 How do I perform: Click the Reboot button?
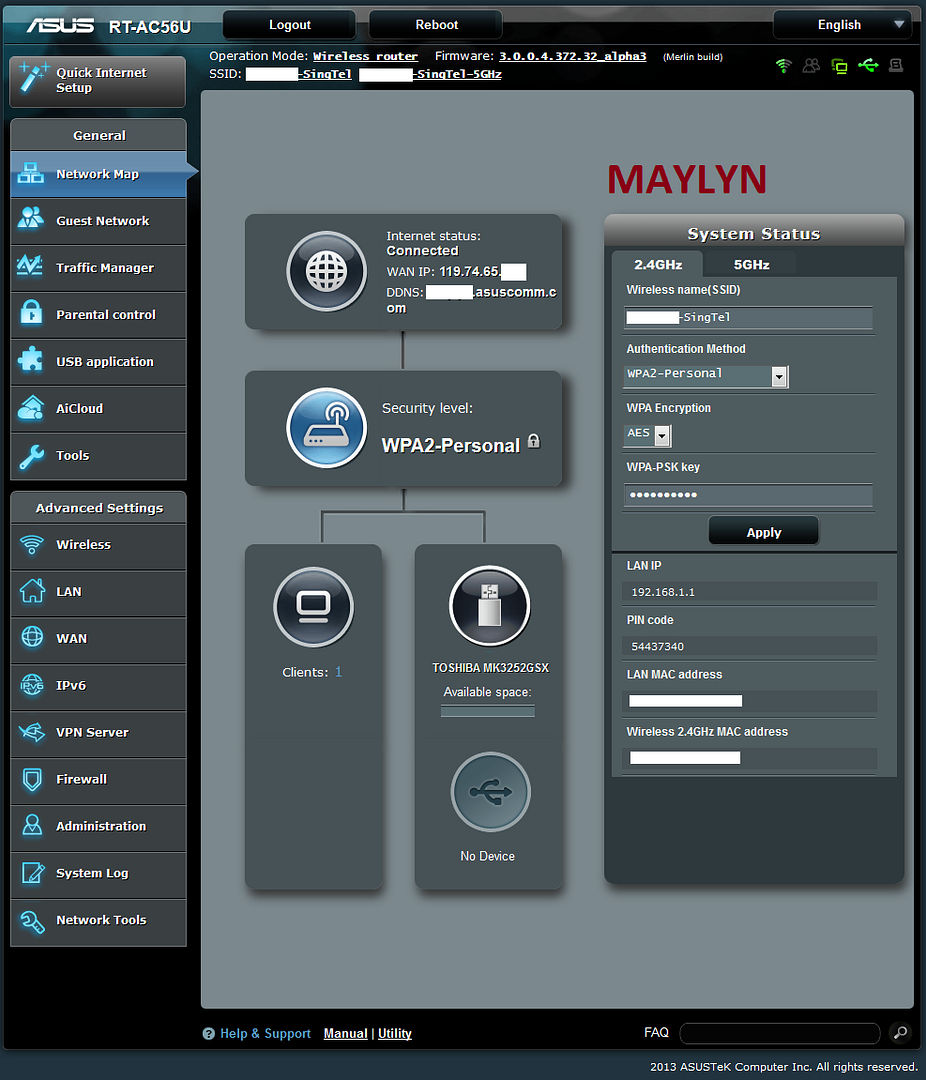pos(436,25)
